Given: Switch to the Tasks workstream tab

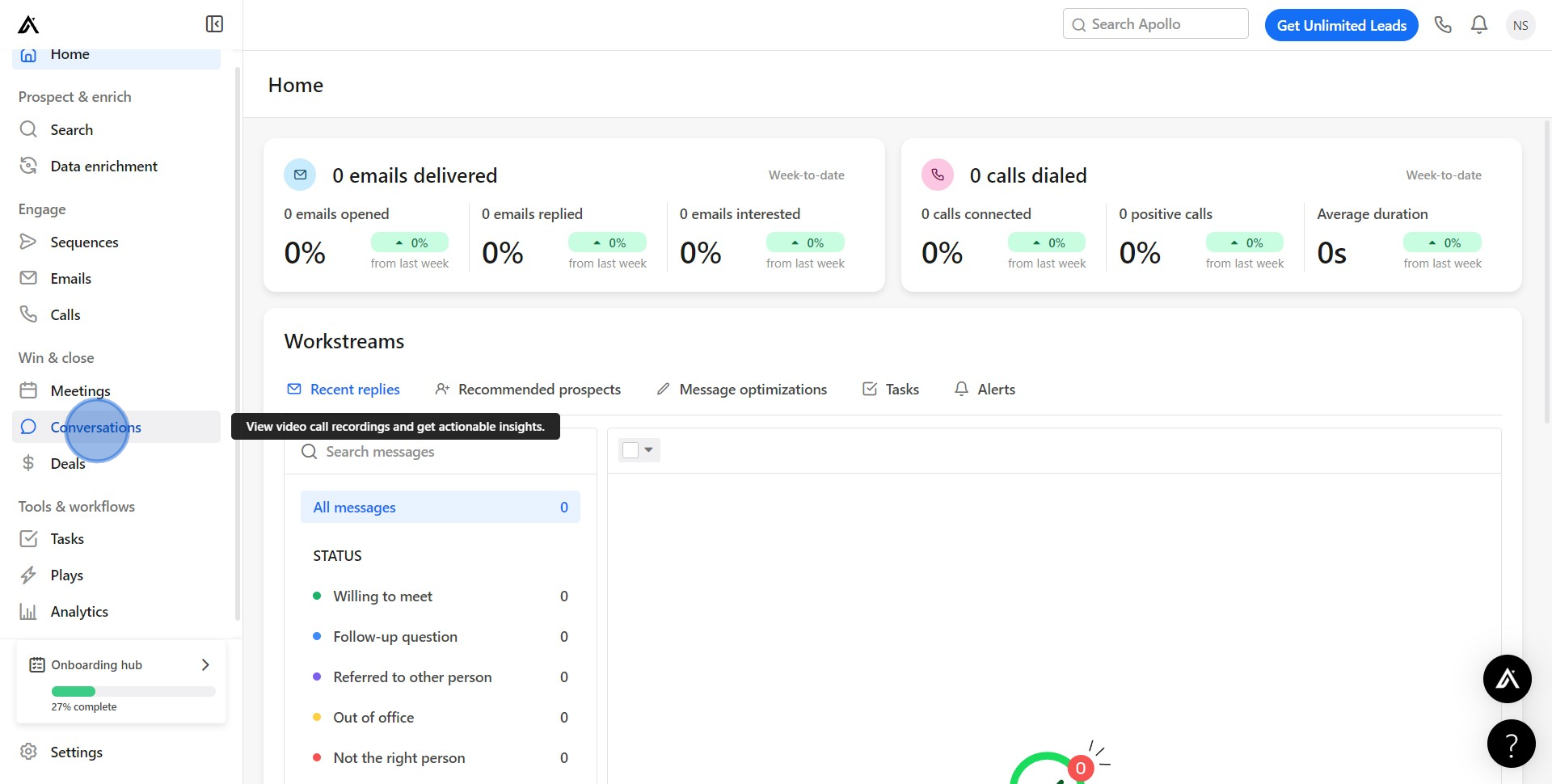Looking at the screenshot, I should (891, 389).
